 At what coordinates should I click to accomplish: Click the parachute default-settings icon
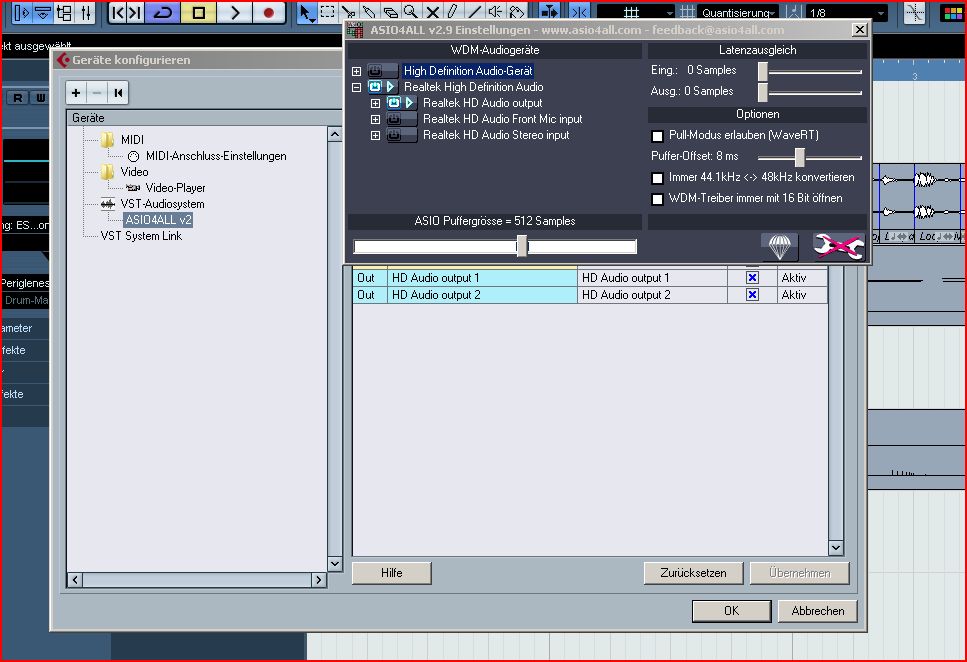click(x=780, y=247)
